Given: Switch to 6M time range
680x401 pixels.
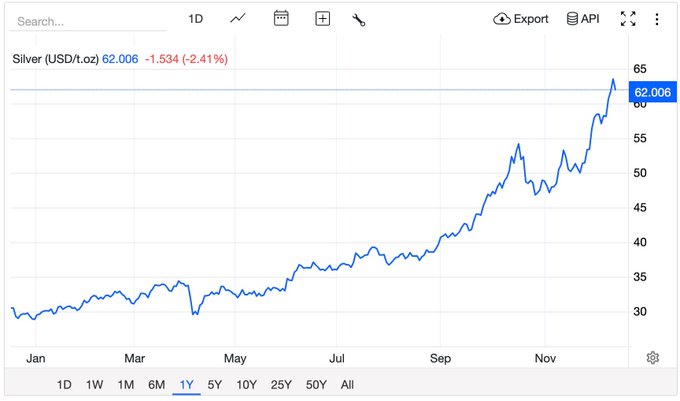Looking at the screenshot, I should 156,384.
